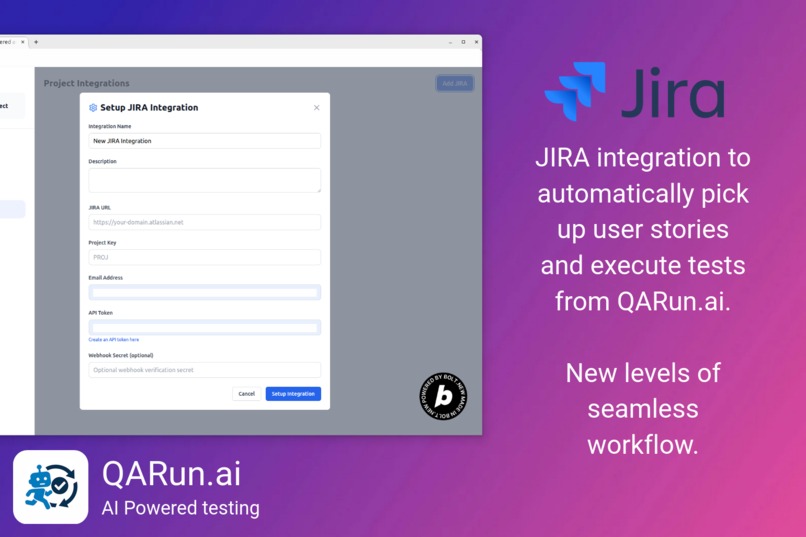This screenshot has width=806, height=537.
Task: Click the Email Address field
Action: pos(205,292)
